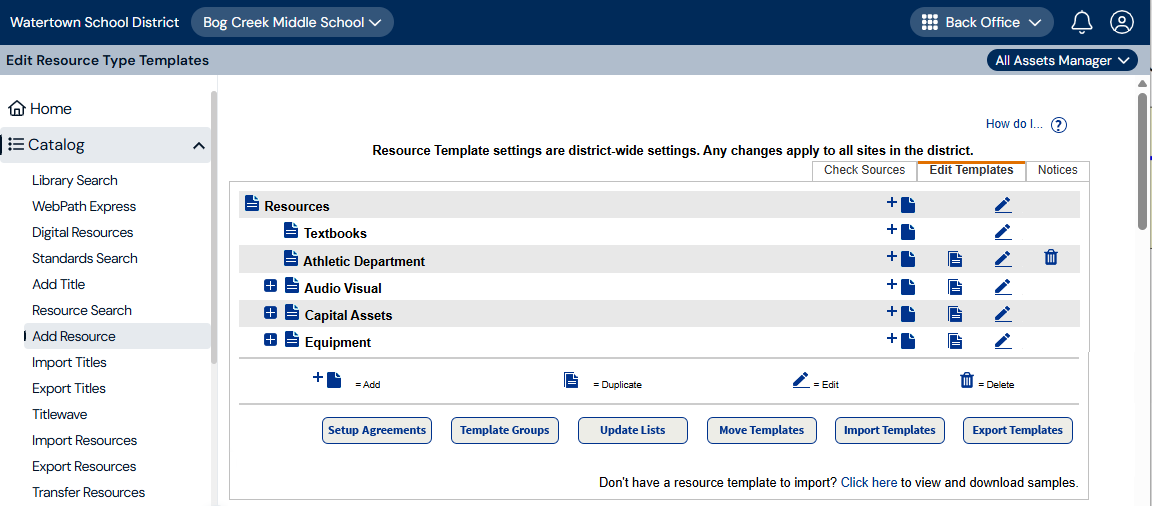Expand the Capital Assets tree node
The height and width of the screenshot is (506, 1152).
(x=270, y=313)
